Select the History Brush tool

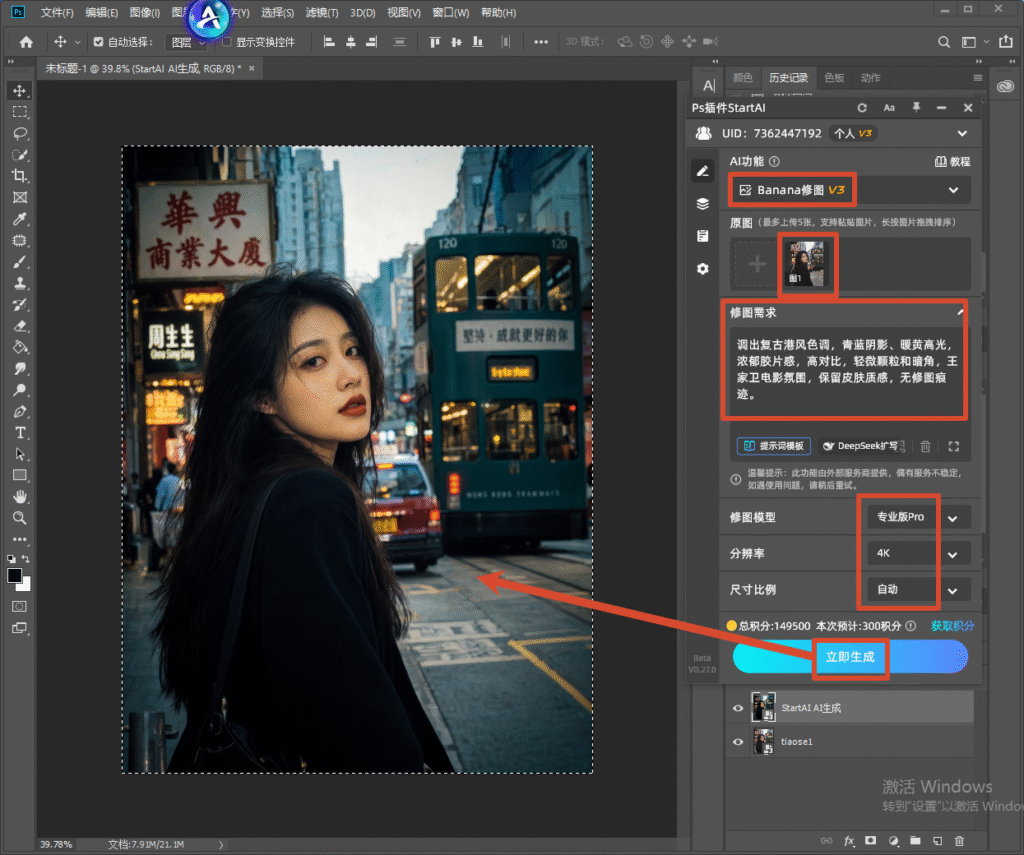(x=20, y=304)
